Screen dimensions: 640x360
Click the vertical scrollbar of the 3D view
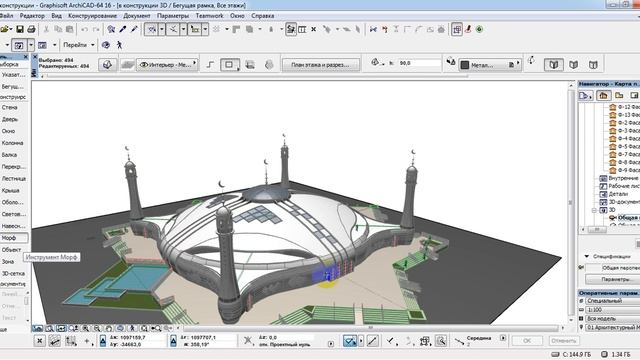coord(571,203)
